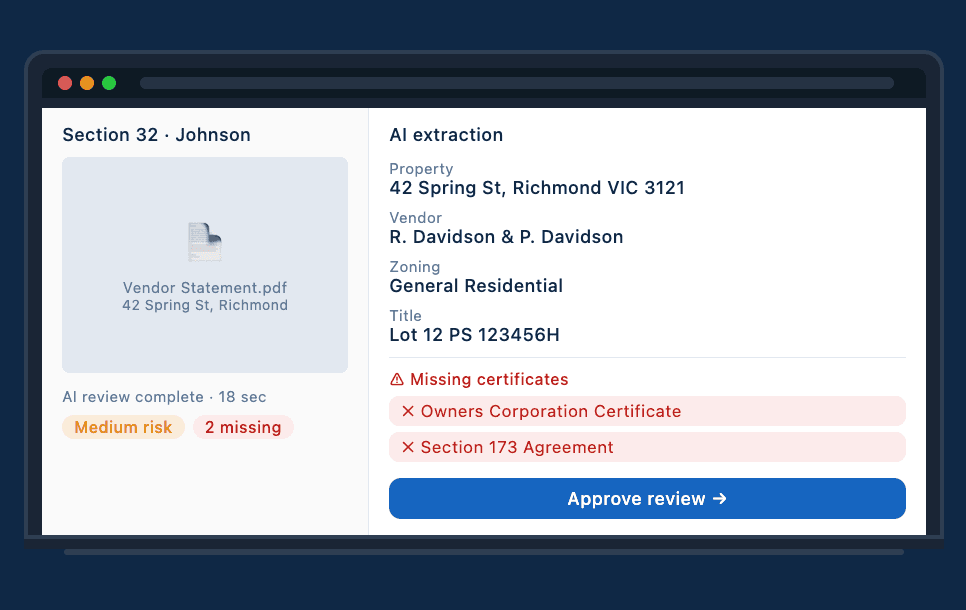
Task: Click the green maximize window dot
Action: (109, 83)
